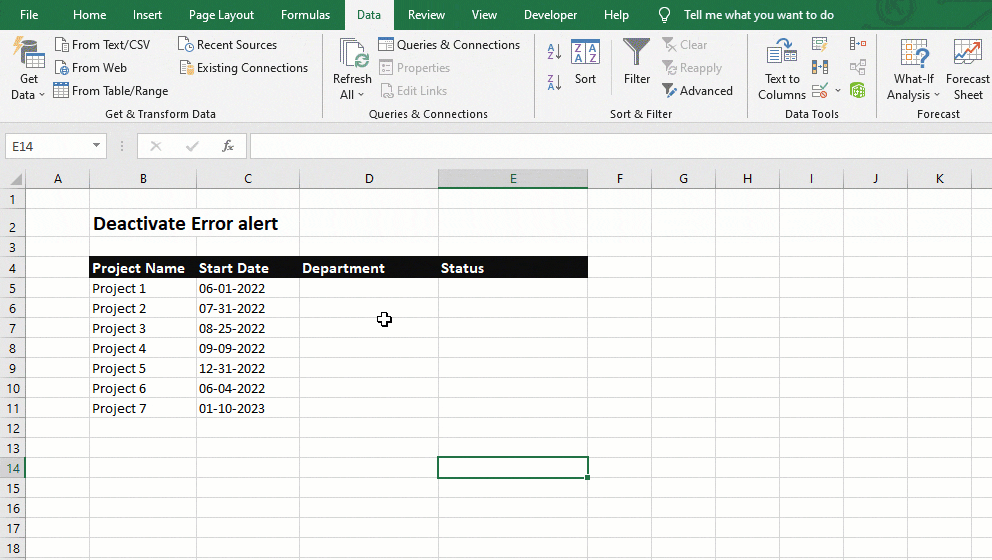Click the Edit Links button
The height and width of the screenshot is (560, 992).
pyautogui.click(x=414, y=90)
